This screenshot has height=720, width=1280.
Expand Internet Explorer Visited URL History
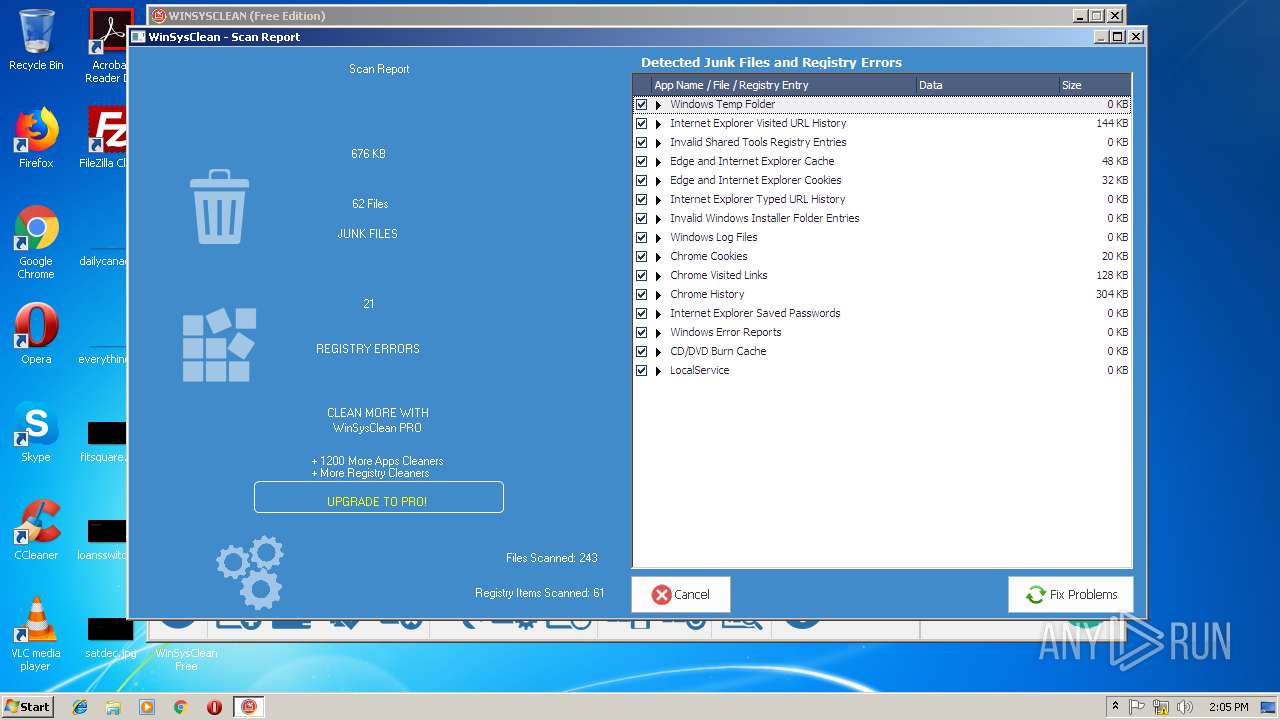(658, 124)
